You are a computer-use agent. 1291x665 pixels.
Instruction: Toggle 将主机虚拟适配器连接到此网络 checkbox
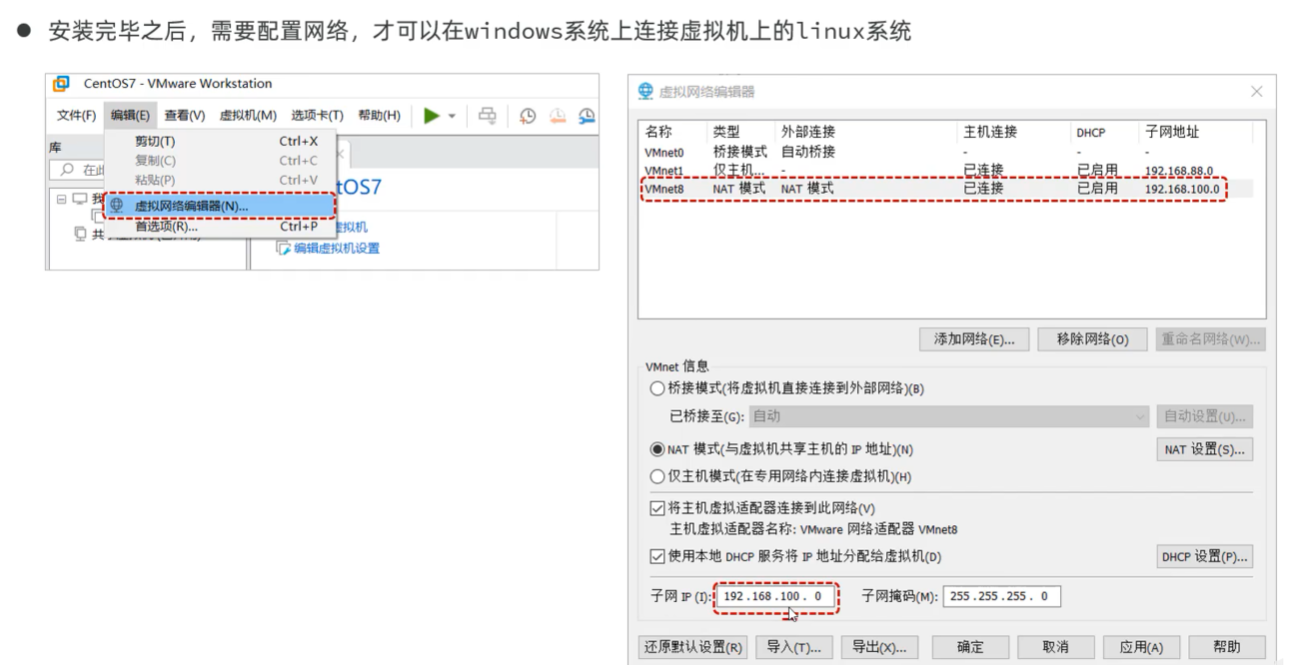[657, 508]
